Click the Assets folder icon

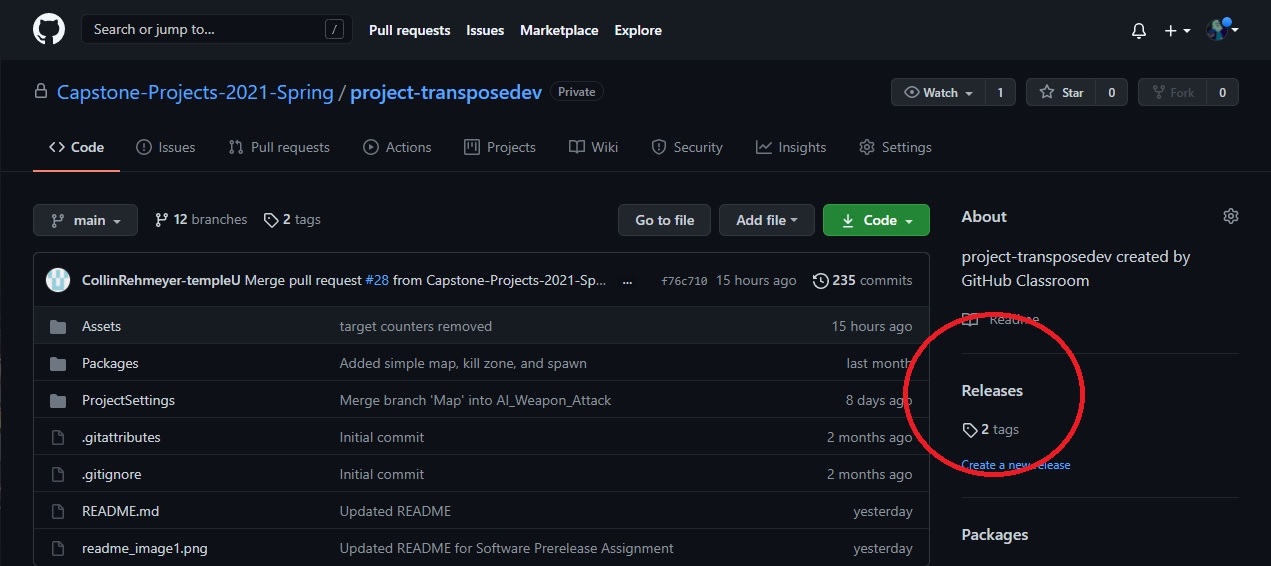[58, 326]
